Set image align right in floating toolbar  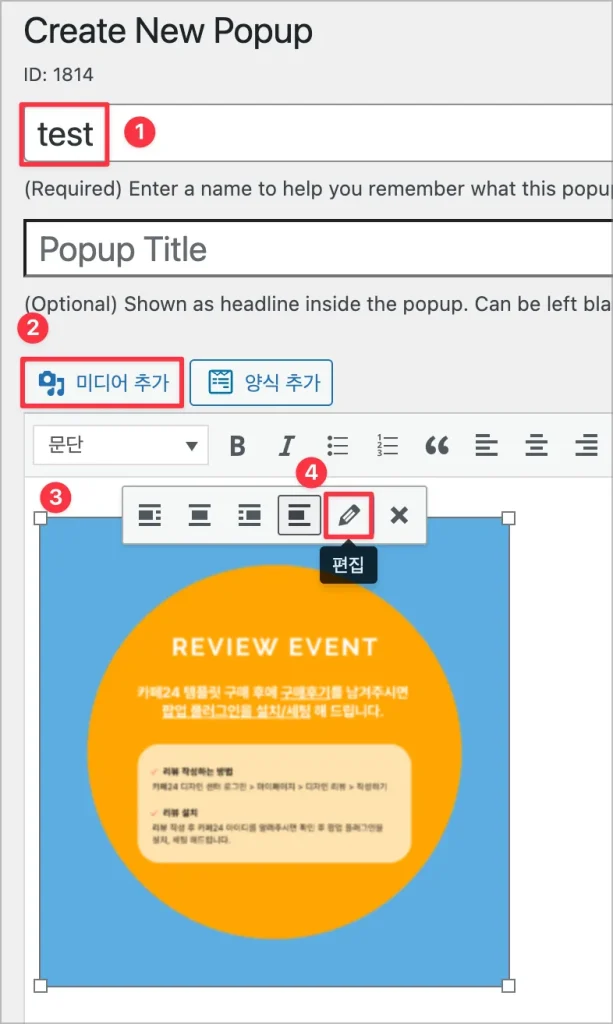249,515
